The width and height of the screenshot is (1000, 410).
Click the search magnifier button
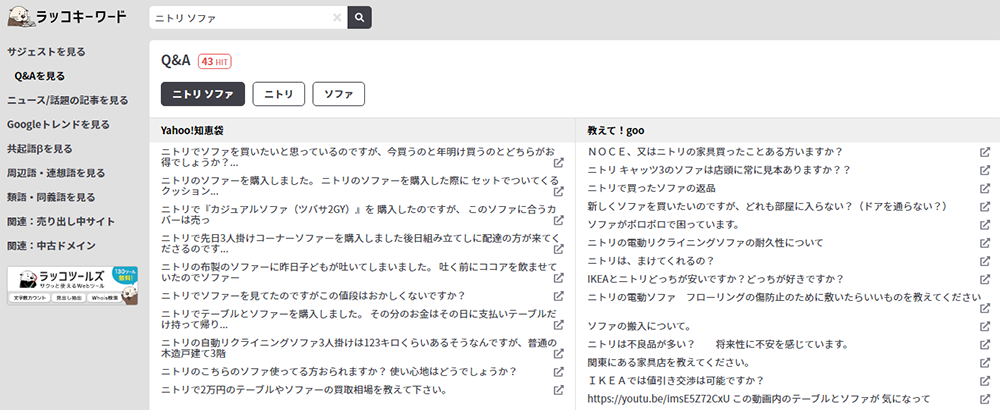click(360, 18)
